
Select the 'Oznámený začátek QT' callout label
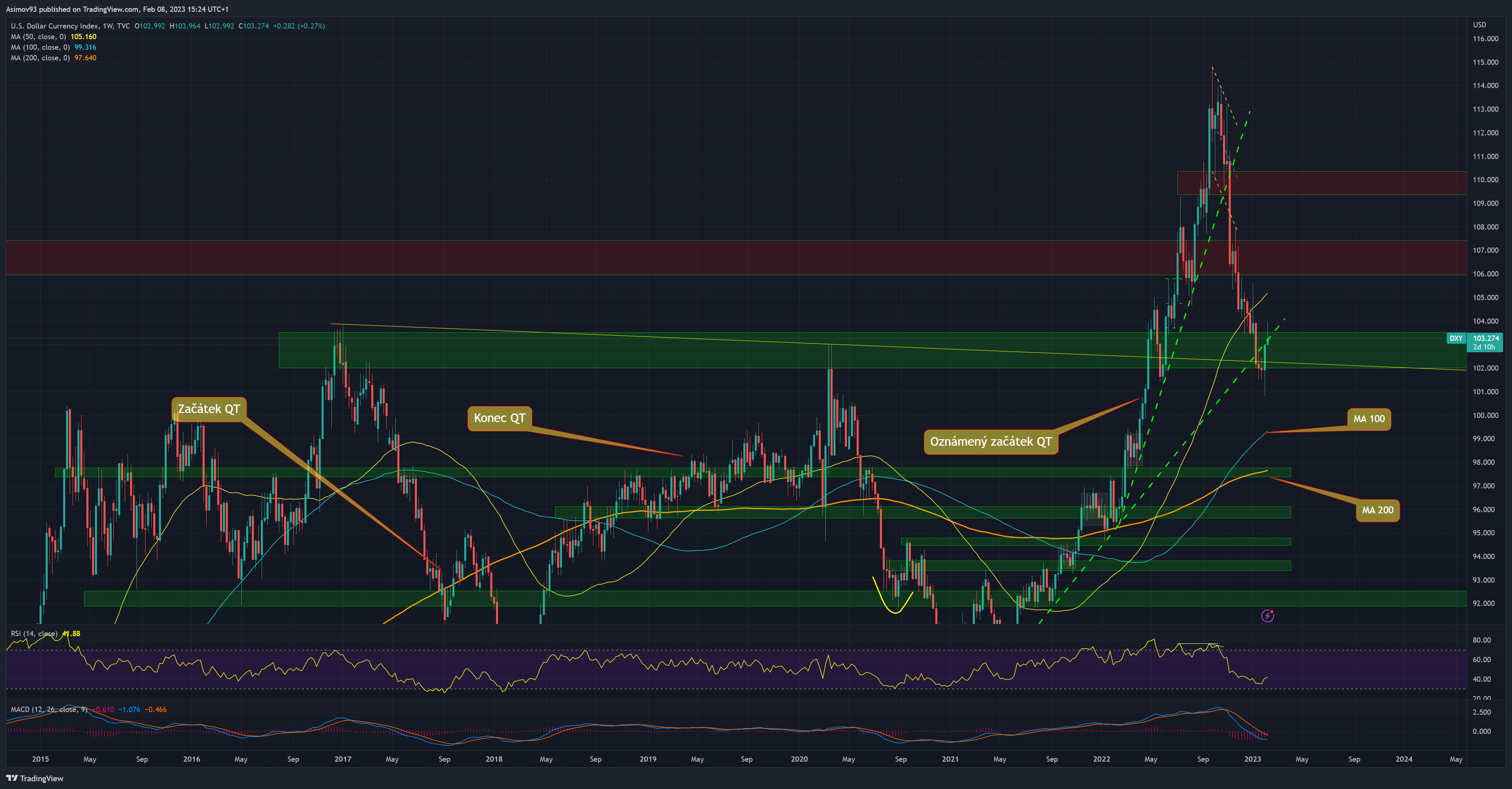tap(991, 442)
